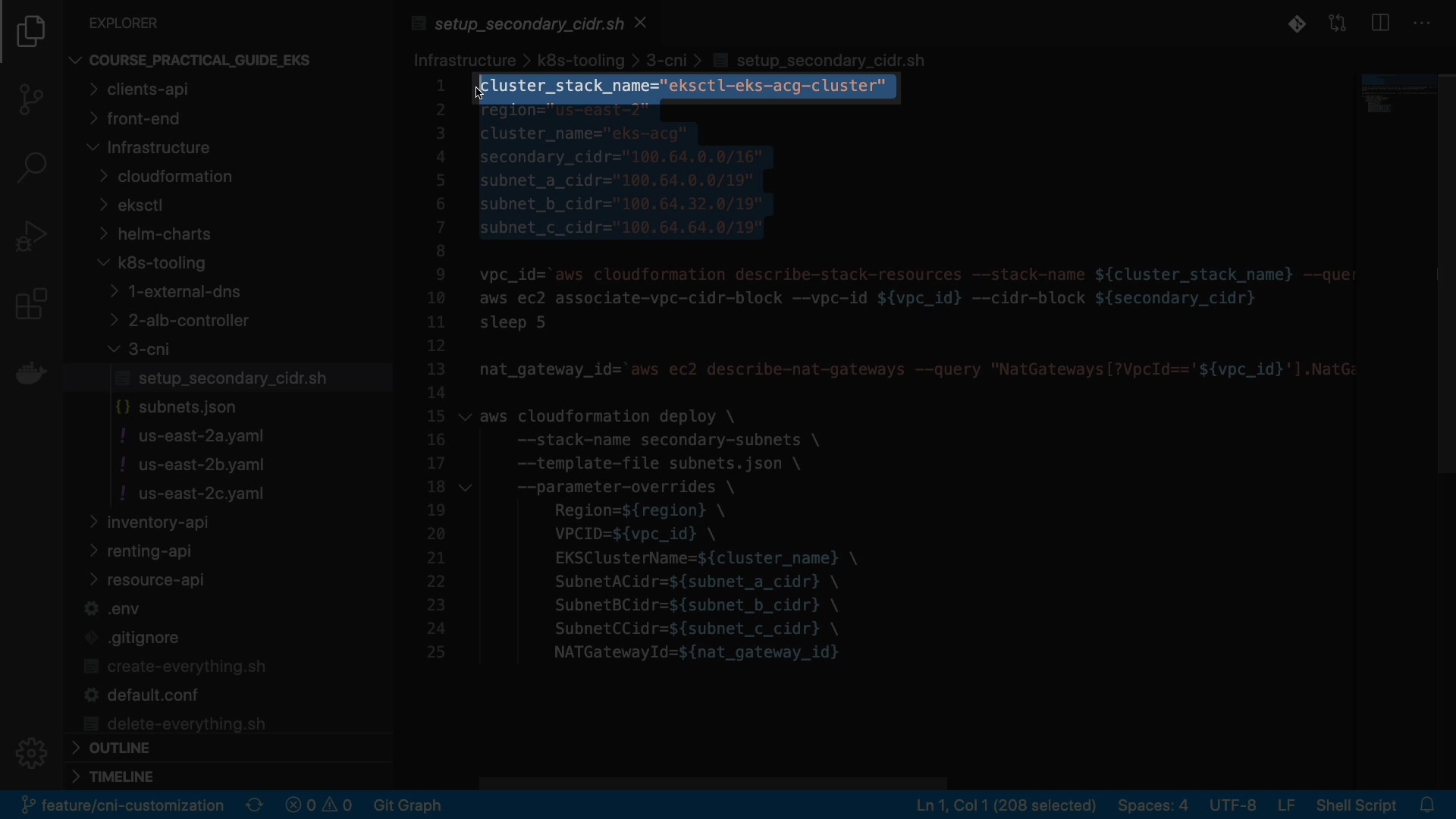Click the feature/cni-customization branch button

pos(123,805)
